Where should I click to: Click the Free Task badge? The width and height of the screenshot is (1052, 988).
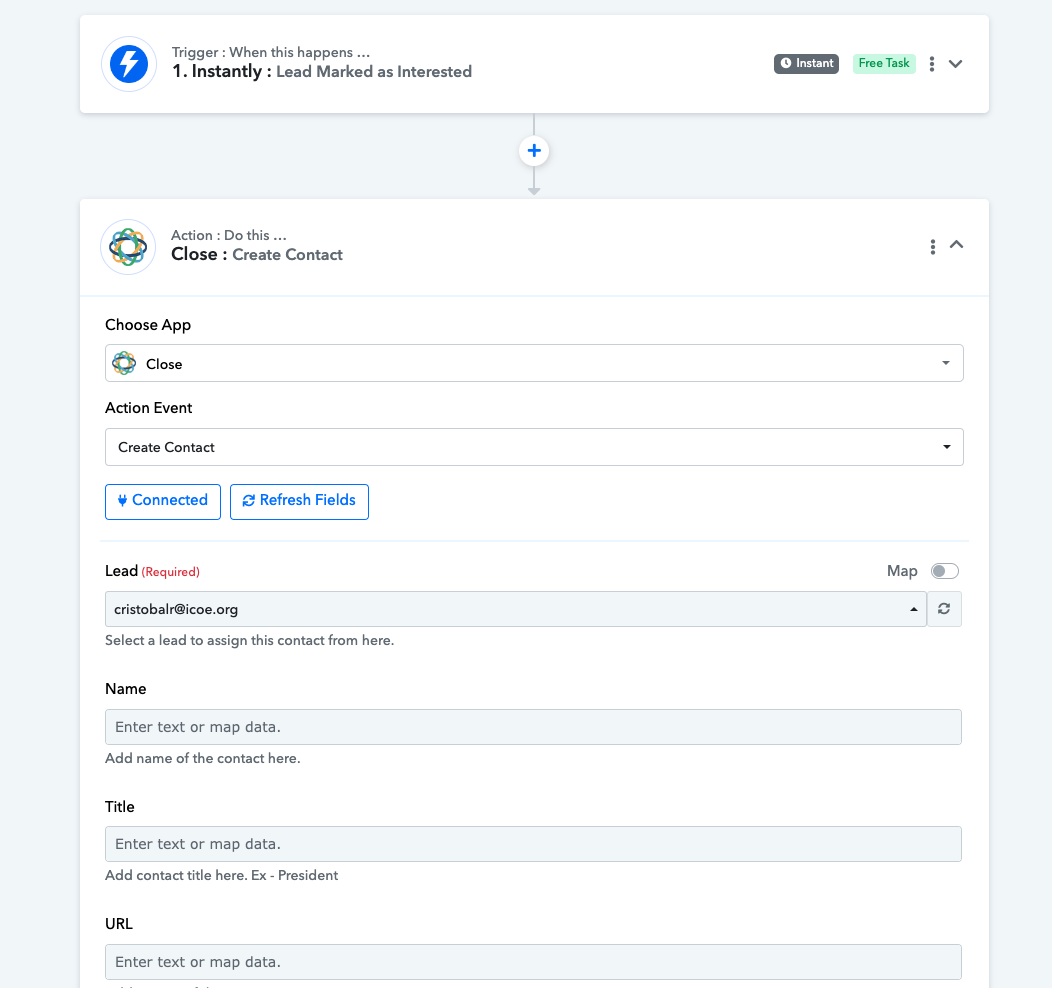(x=884, y=63)
